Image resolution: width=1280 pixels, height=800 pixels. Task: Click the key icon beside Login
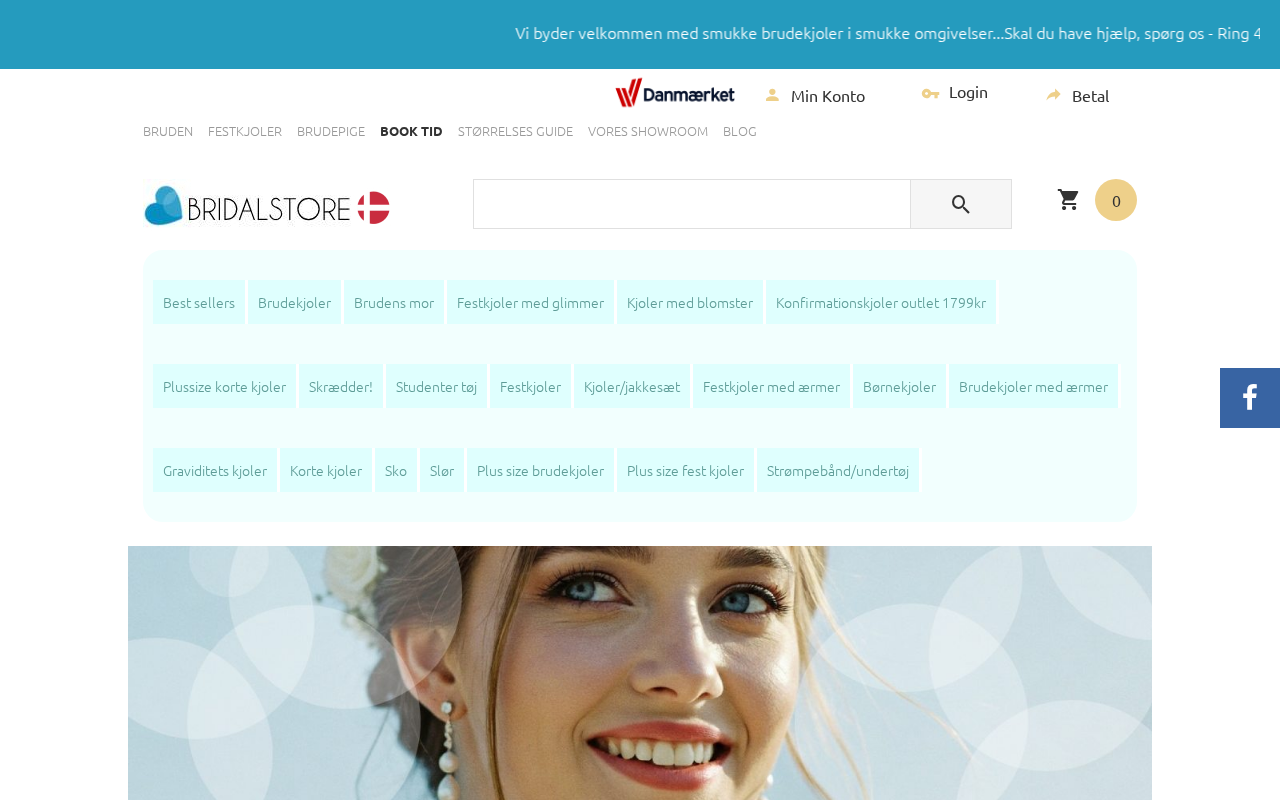click(930, 93)
